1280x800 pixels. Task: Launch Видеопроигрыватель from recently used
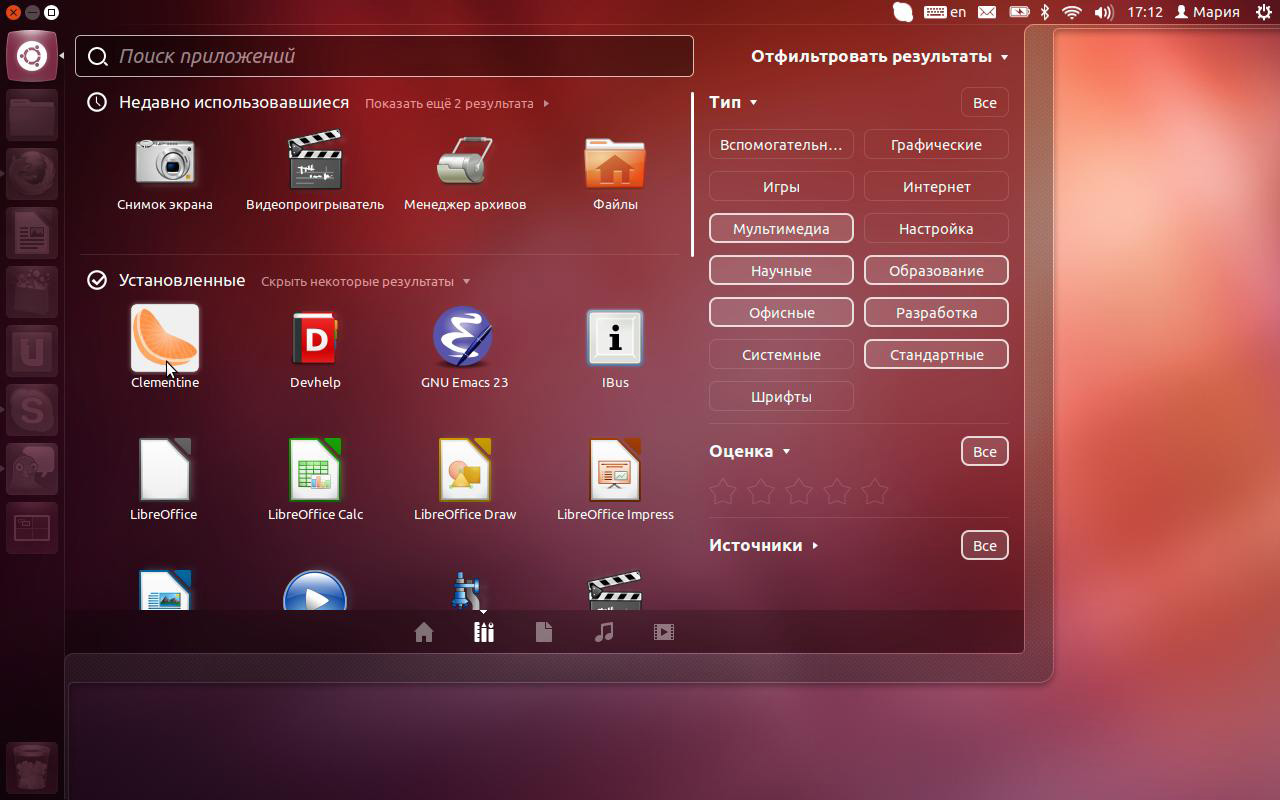[x=315, y=172]
